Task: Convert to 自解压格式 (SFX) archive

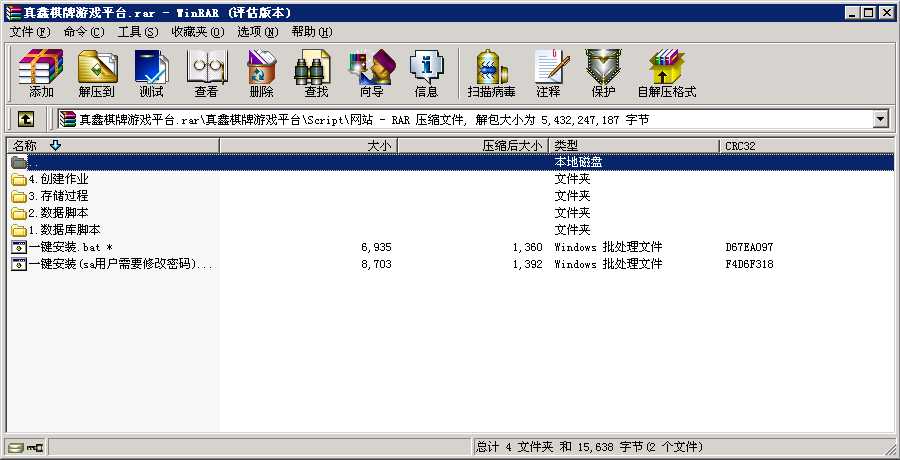Action: point(667,67)
